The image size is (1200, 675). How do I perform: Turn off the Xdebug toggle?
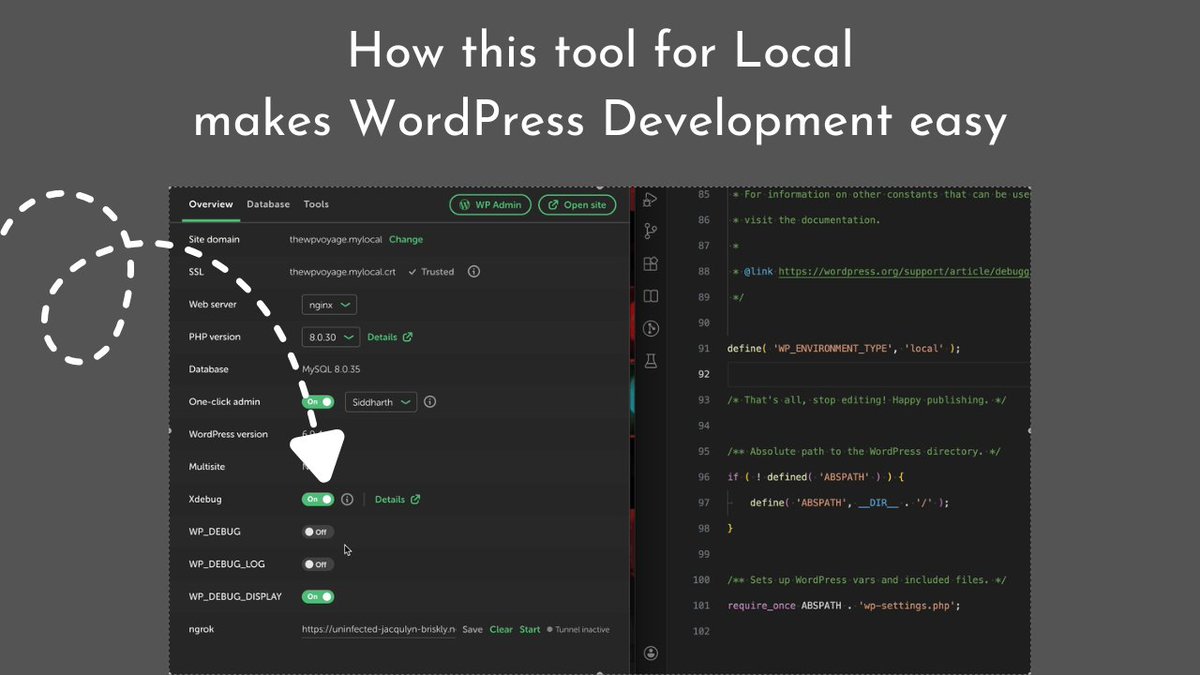[x=318, y=499]
